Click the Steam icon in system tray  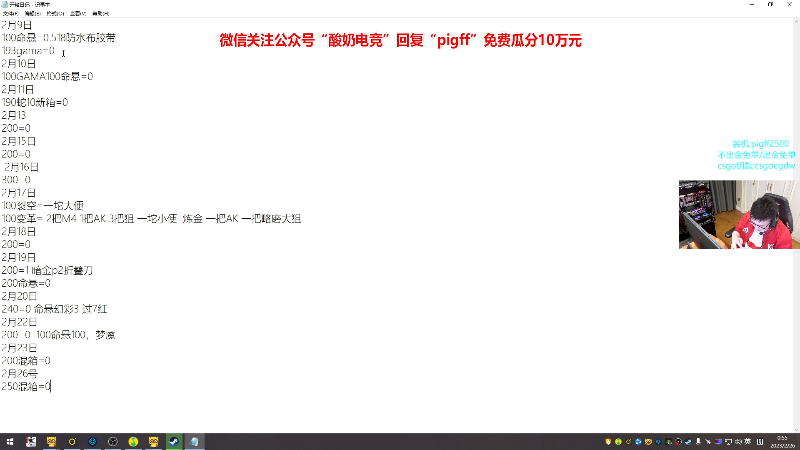[x=688, y=442]
